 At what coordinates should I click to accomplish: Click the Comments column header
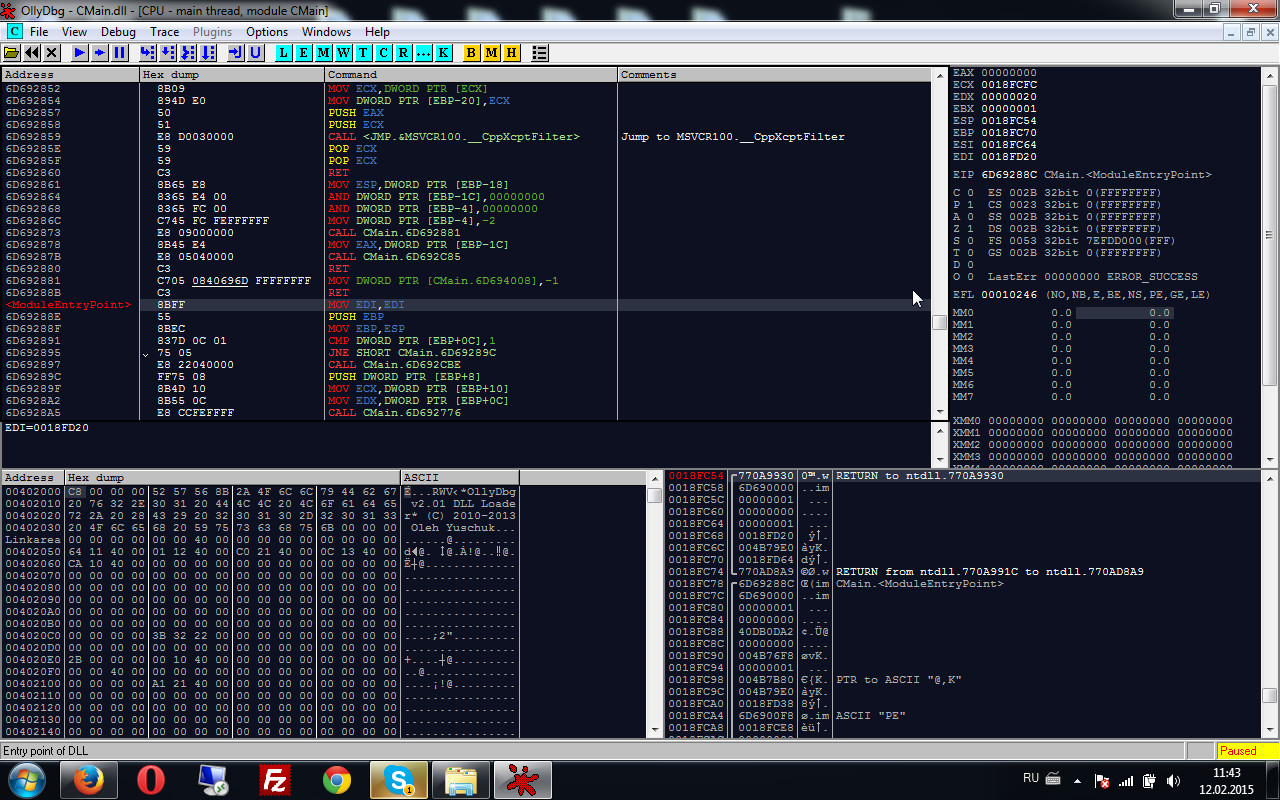tap(774, 75)
